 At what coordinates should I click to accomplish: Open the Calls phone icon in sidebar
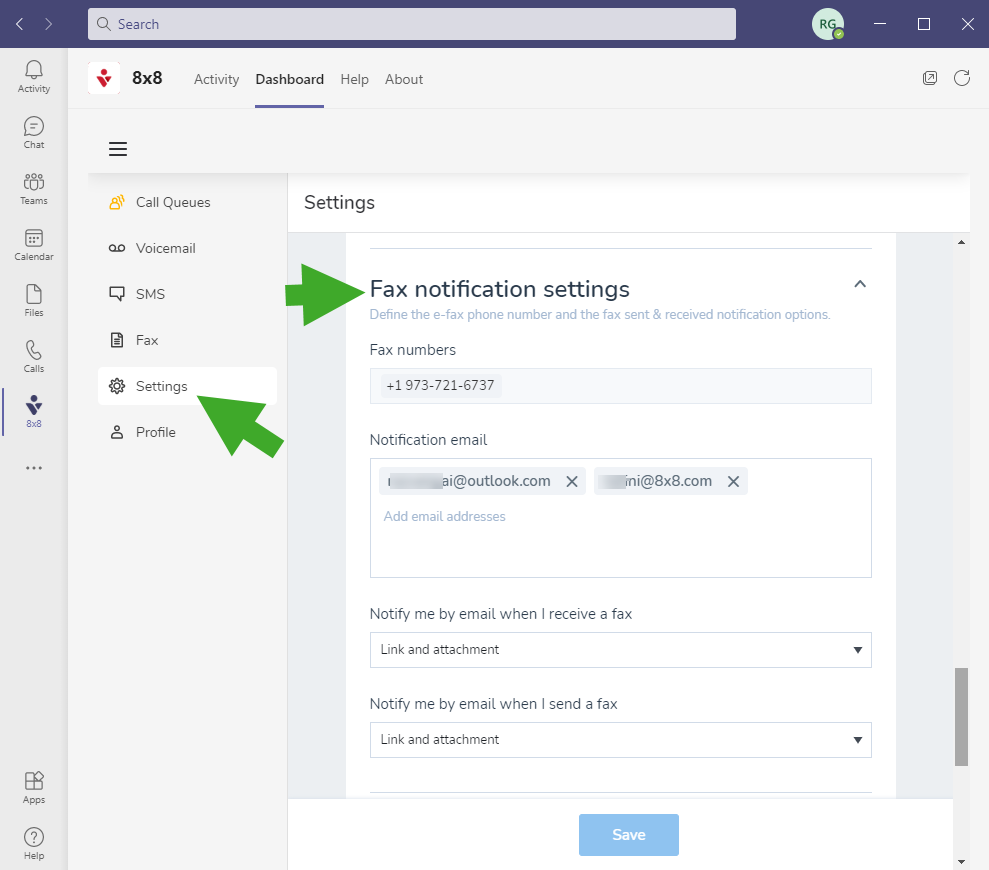point(34,356)
